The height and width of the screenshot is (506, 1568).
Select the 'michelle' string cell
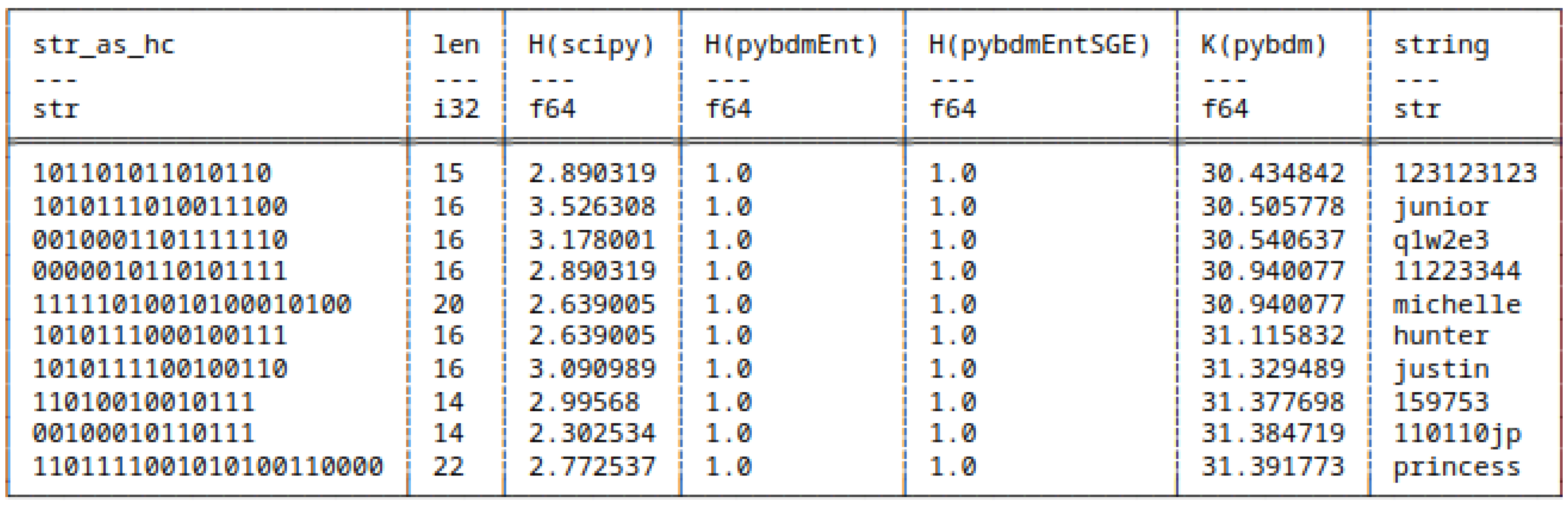point(1456,304)
